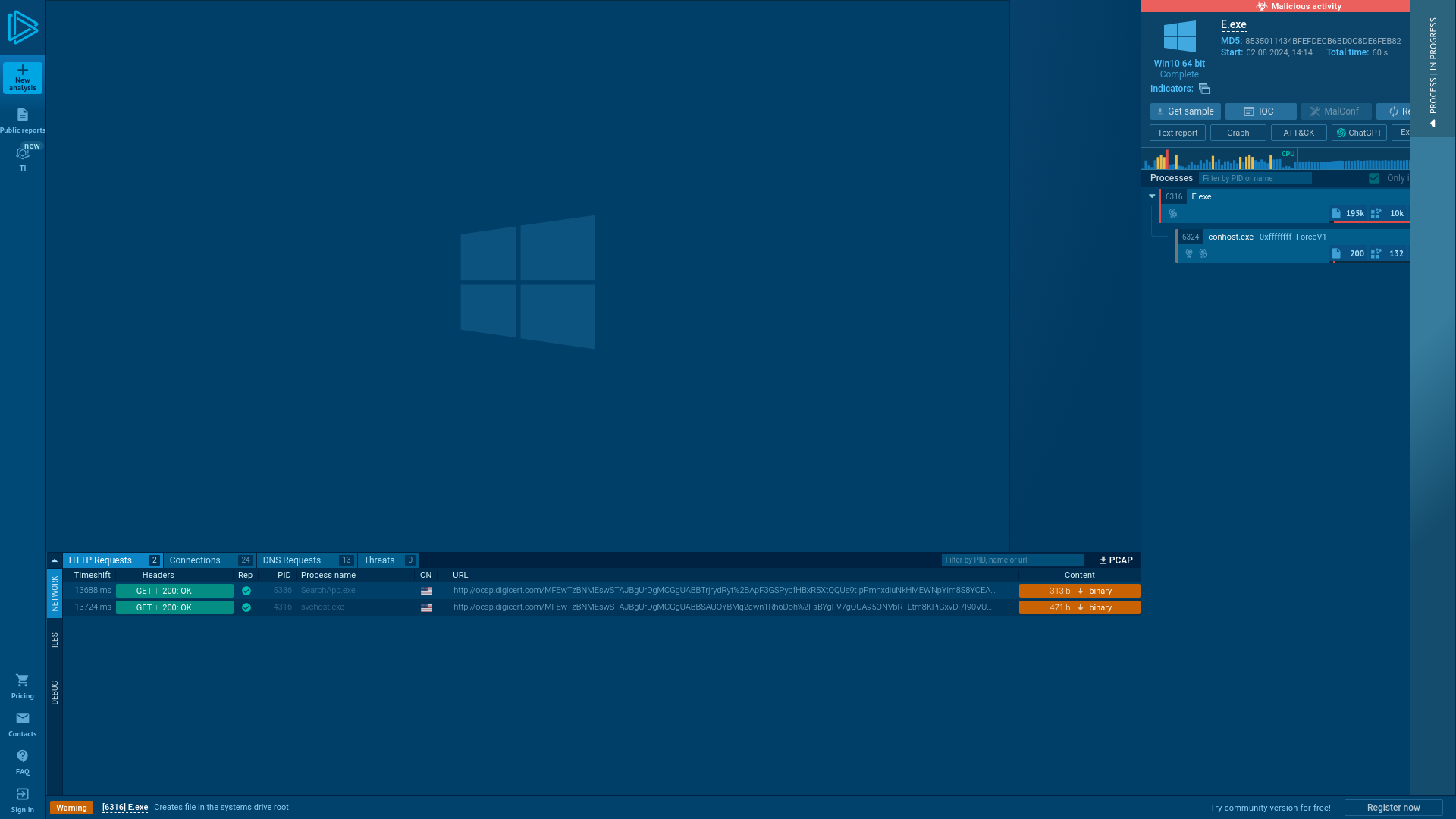The height and width of the screenshot is (819, 1456).
Task: Click the award badge icon under conhost.exe
Action: [x=1189, y=253]
